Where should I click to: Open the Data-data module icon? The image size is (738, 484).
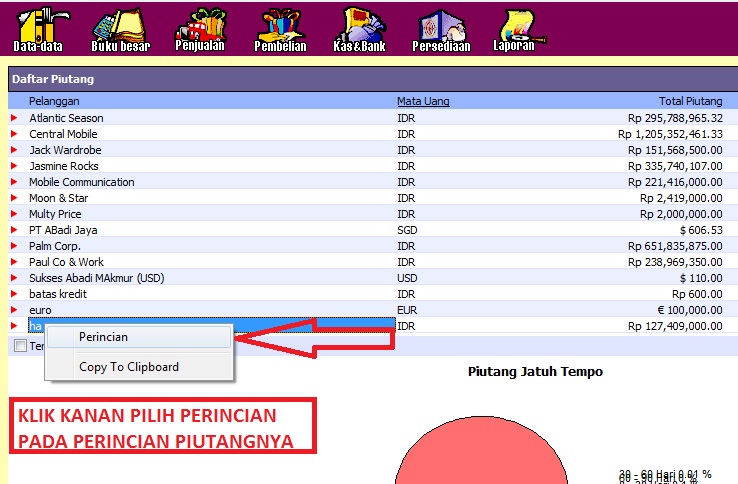(x=37, y=29)
